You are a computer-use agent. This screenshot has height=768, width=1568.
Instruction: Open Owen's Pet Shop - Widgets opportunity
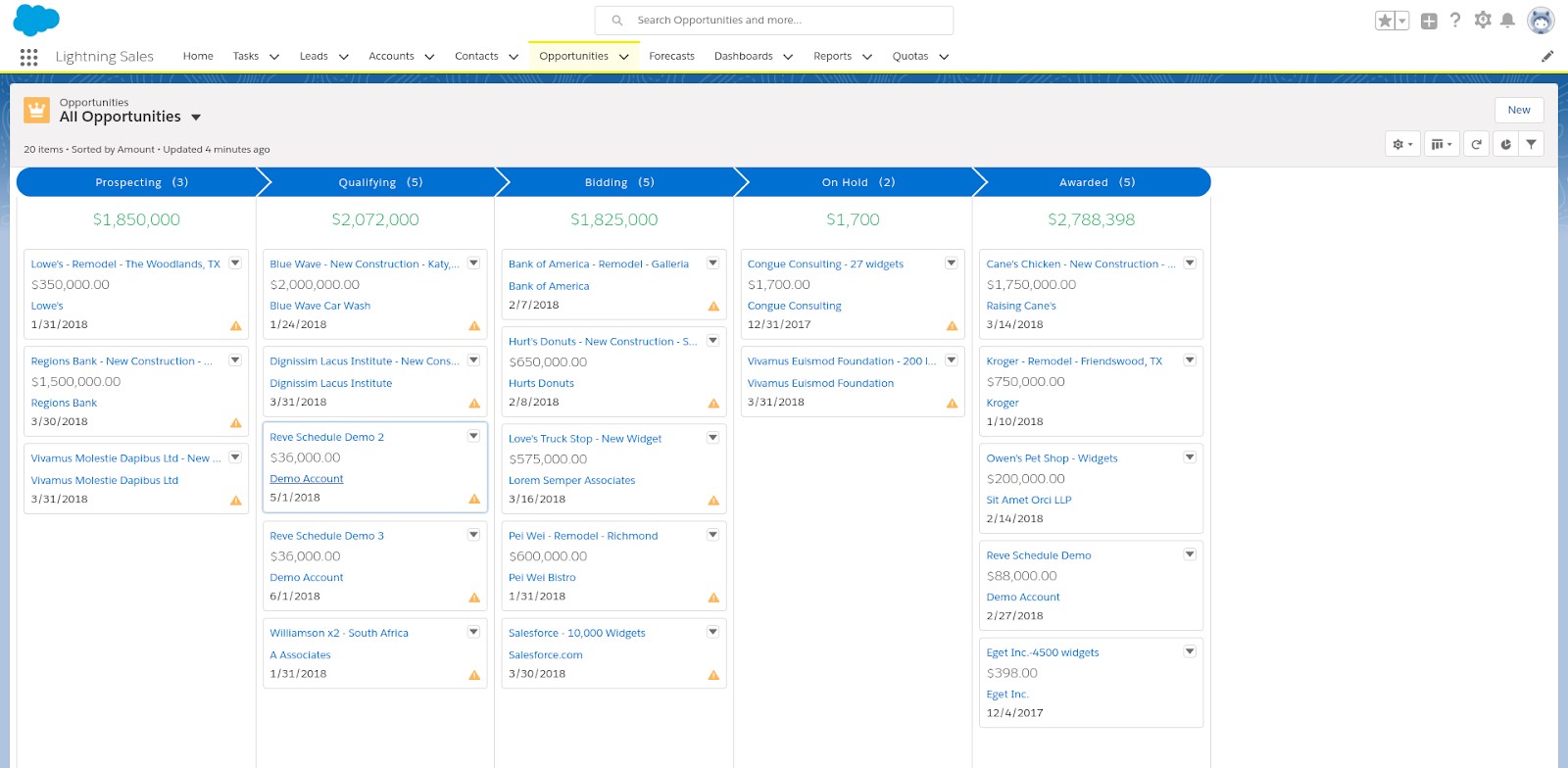click(1052, 458)
